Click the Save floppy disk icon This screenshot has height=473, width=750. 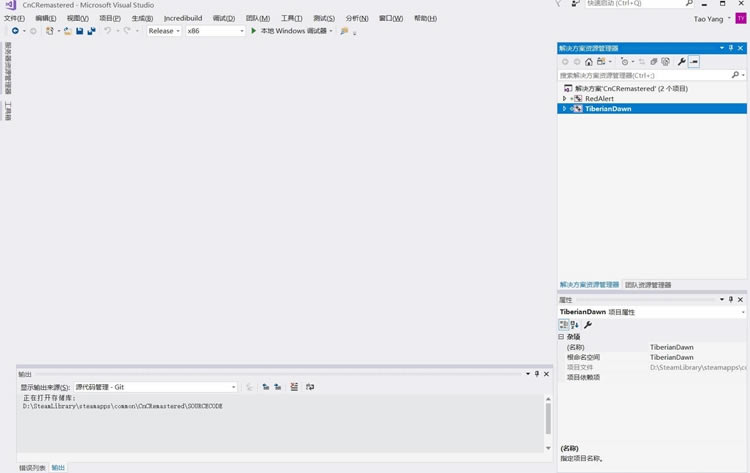pos(79,31)
